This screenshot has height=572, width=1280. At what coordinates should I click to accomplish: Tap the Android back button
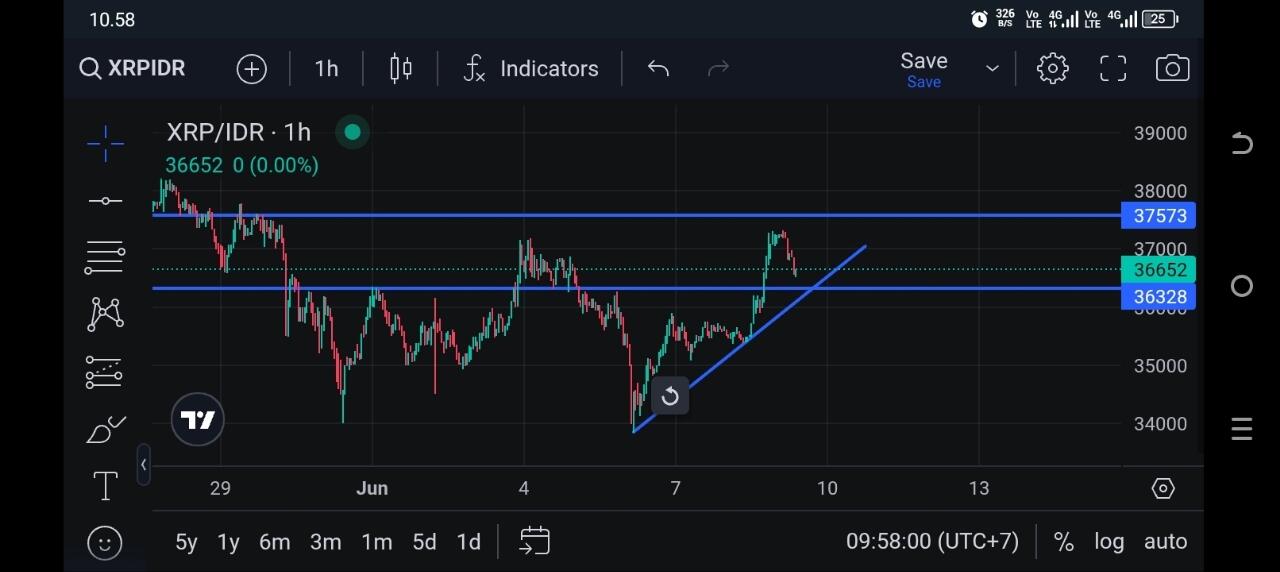pyautogui.click(x=1241, y=143)
